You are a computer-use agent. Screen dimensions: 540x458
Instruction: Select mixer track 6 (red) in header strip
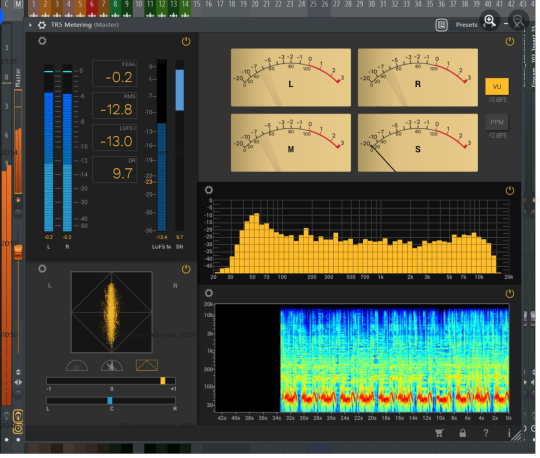pyautogui.click(x=92, y=8)
